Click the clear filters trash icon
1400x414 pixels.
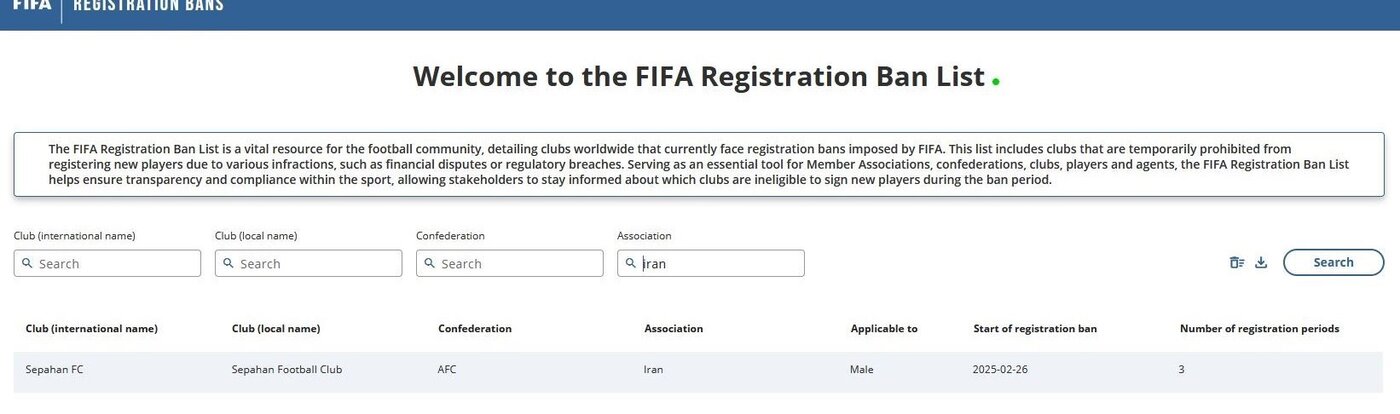coord(1237,263)
